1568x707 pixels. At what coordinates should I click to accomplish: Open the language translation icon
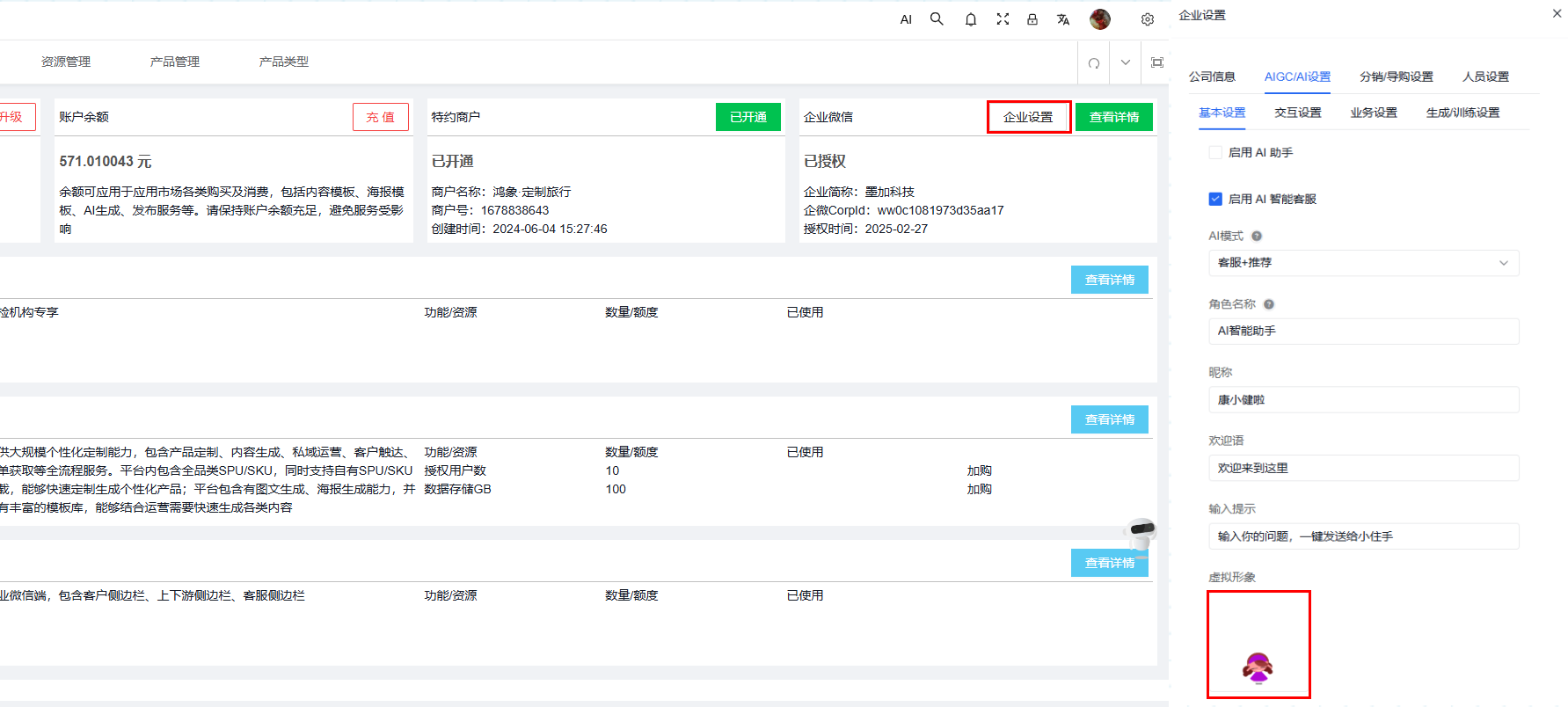(1063, 19)
